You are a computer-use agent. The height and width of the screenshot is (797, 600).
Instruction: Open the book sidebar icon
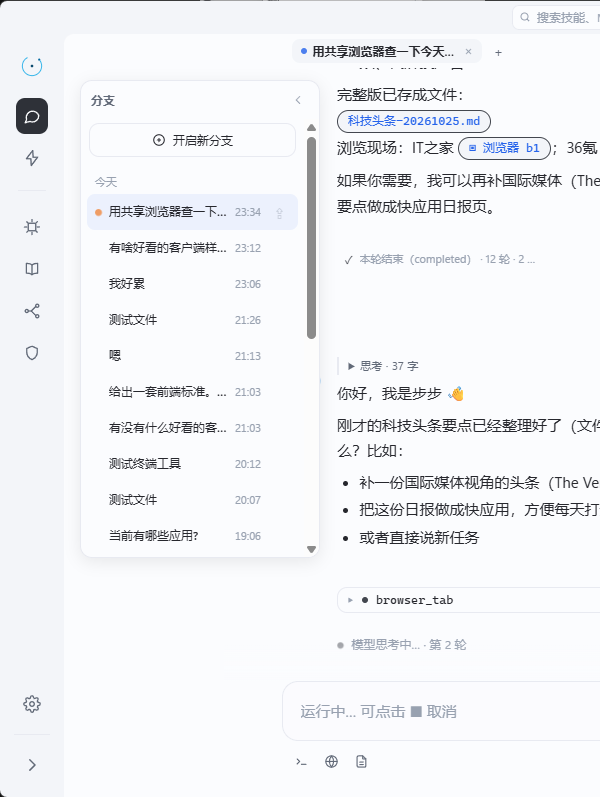pyautogui.click(x=32, y=269)
